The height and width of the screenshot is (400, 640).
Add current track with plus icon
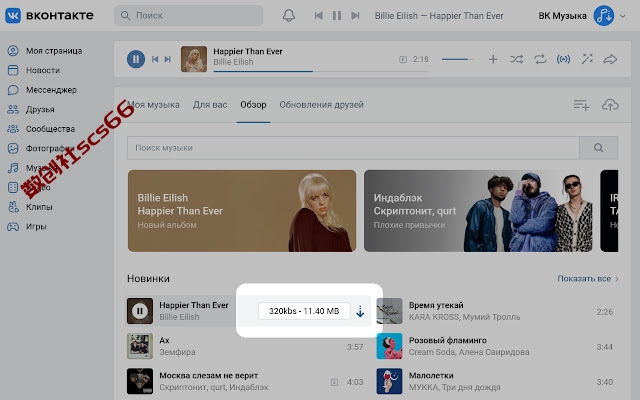pyautogui.click(x=493, y=60)
